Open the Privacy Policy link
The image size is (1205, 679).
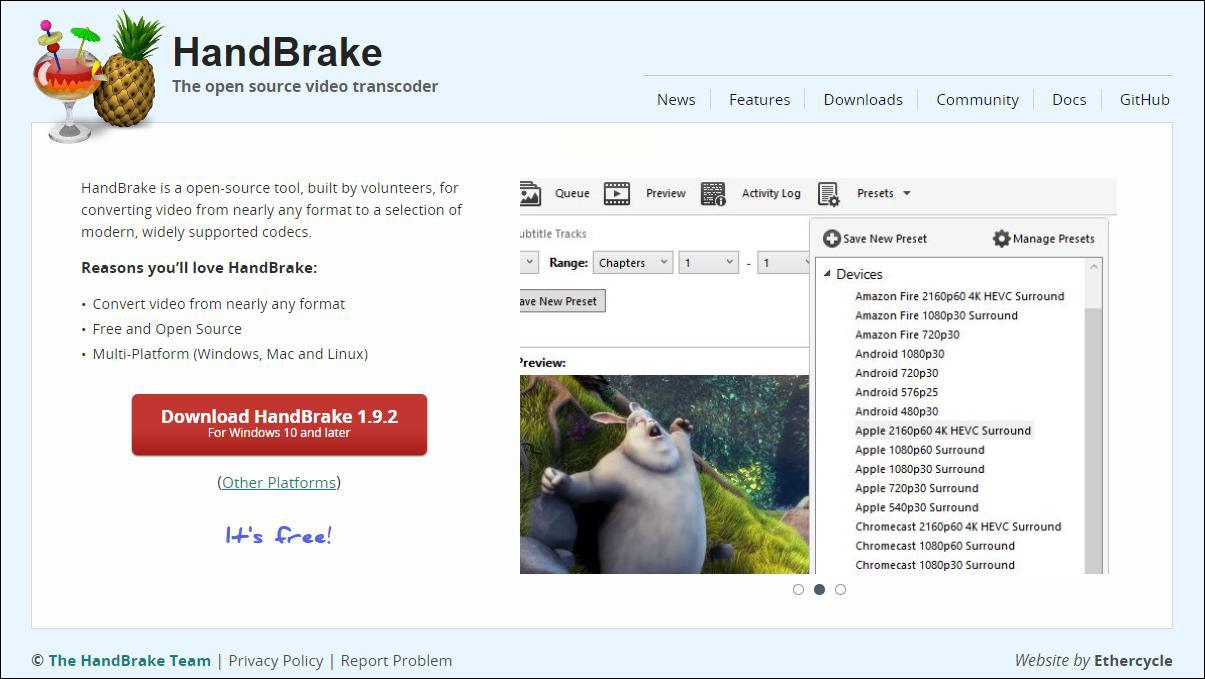[276, 660]
